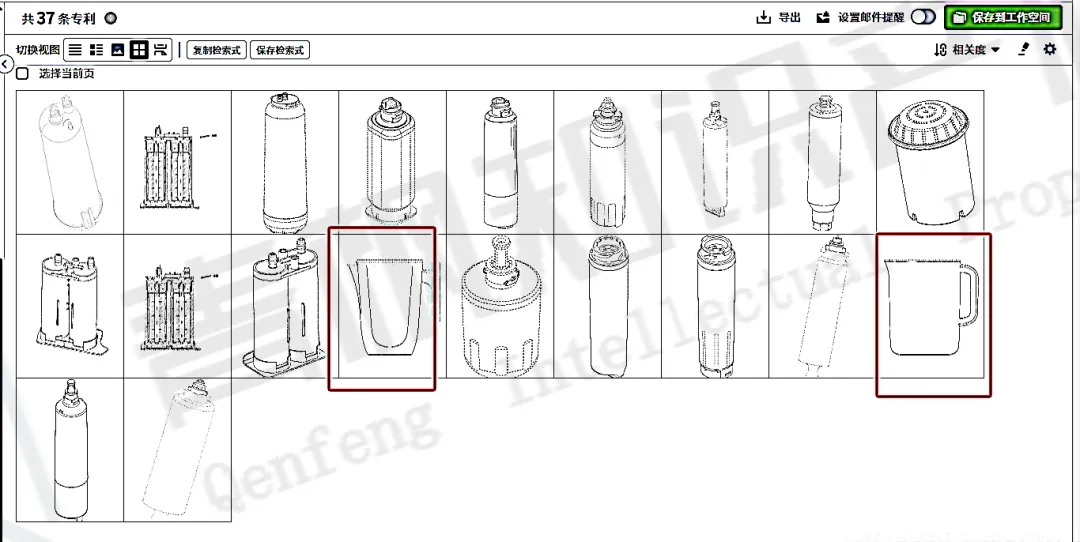Screen dimensions: 1080x542
Task: Click the green 保存到工作空间 button
Action: click(1003, 17)
